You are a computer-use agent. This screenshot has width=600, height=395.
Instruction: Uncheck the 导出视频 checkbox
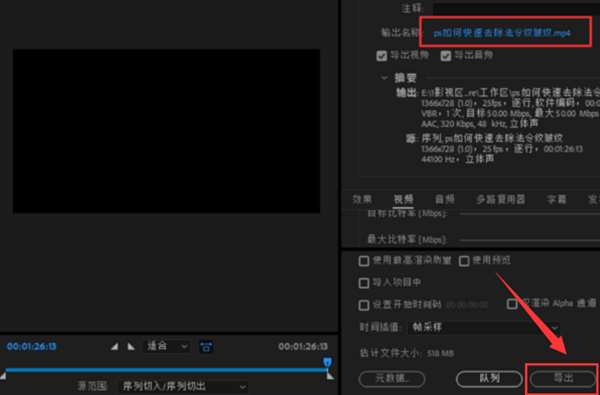click(x=382, y=56)
